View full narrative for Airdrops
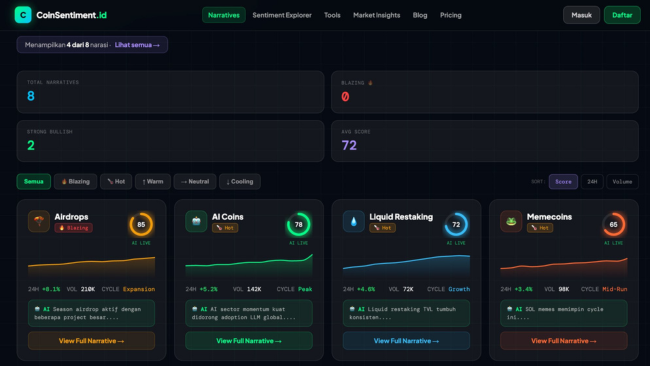Screen dimensions: 650x366 92,341
